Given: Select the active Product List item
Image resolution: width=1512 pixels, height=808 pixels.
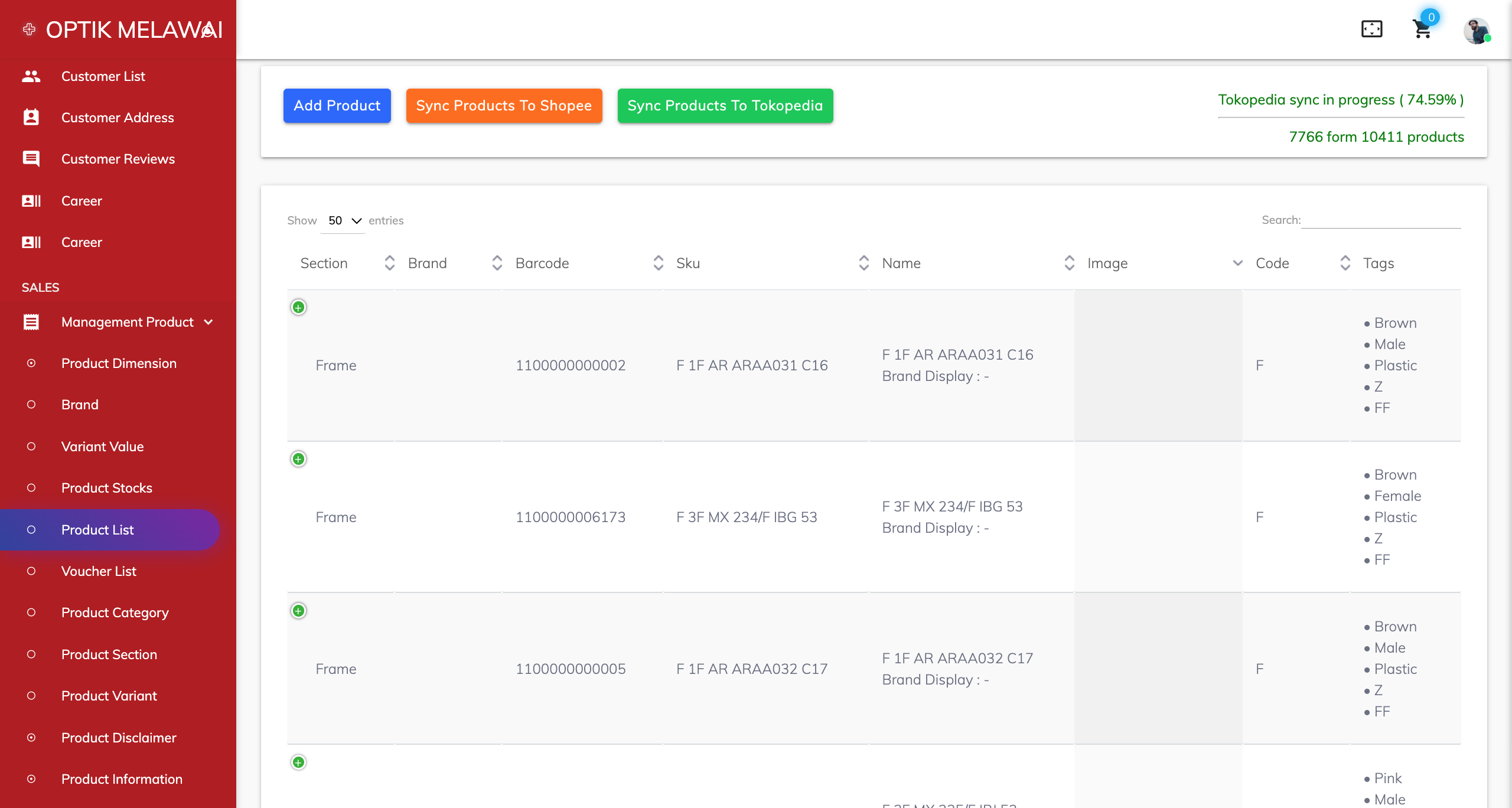Looking at the screenshot, I should click(x=110, y=530).
